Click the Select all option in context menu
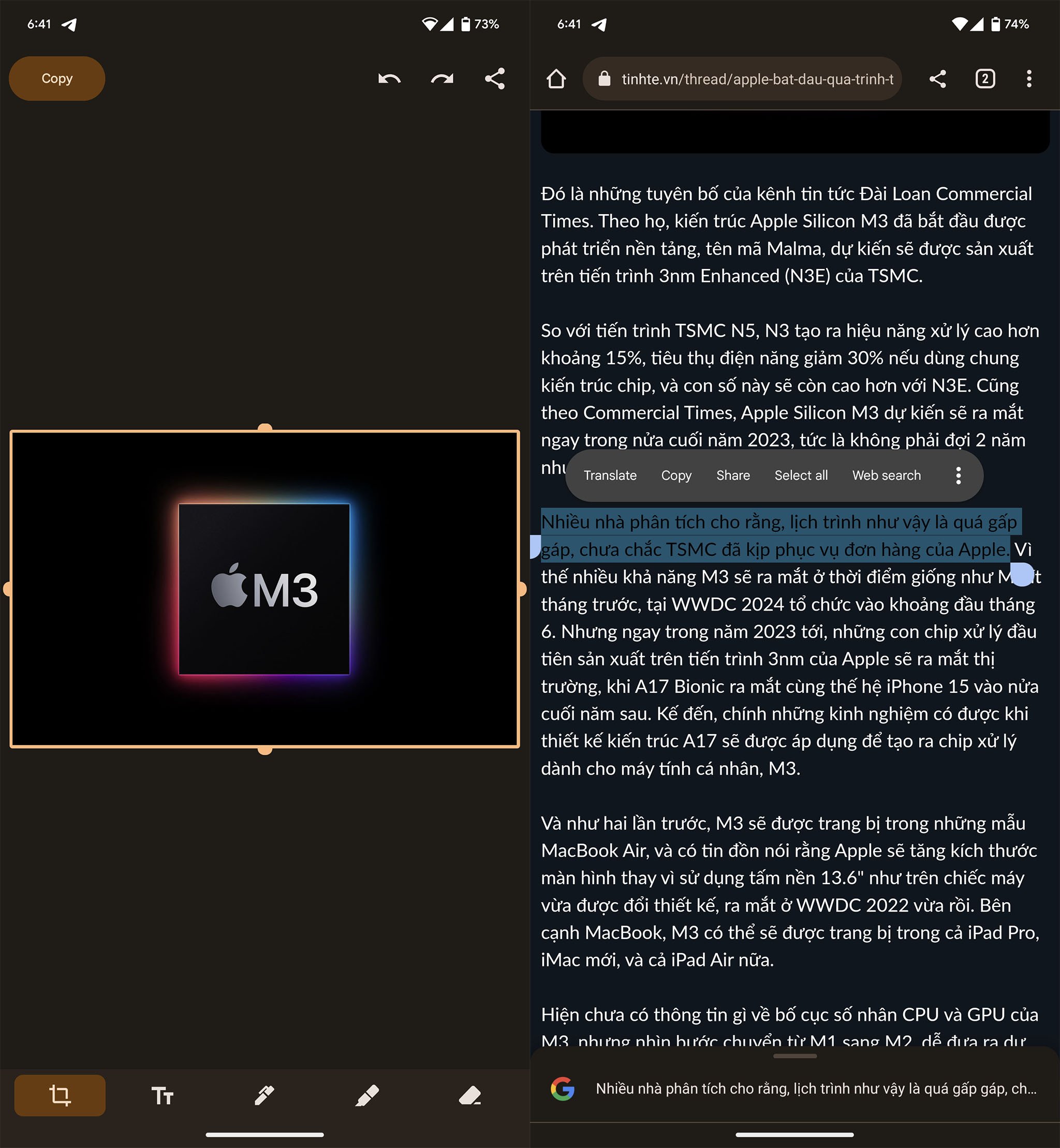1060x1148 pixels. [x=801, y=475]
